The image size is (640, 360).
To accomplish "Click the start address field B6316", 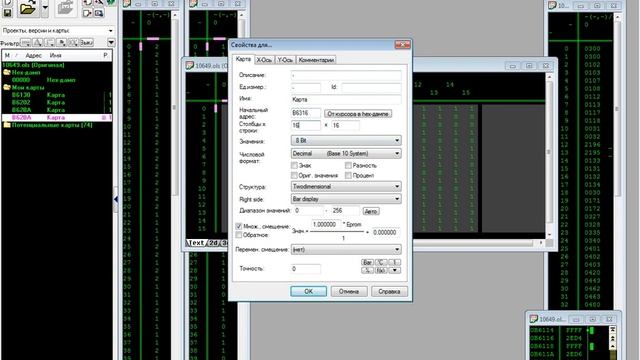I will coord(306,113).
